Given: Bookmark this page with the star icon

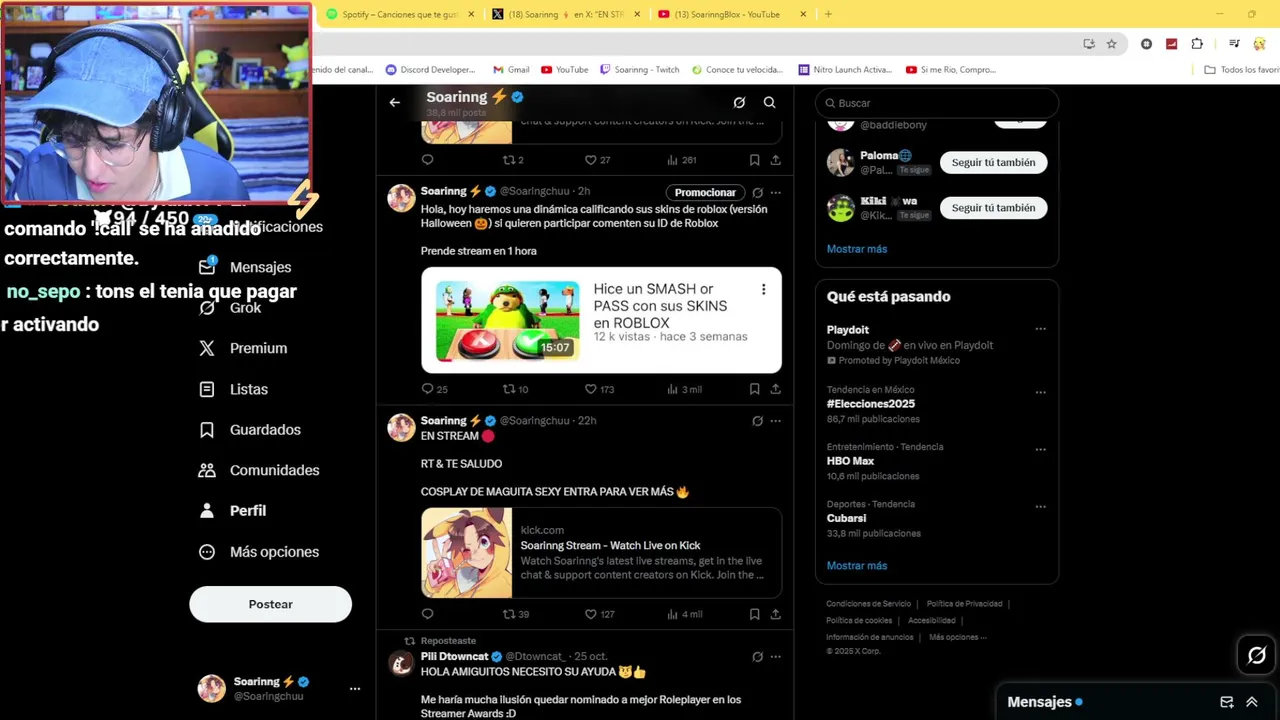Looking at the screenshot, I should click(1111, 44).
